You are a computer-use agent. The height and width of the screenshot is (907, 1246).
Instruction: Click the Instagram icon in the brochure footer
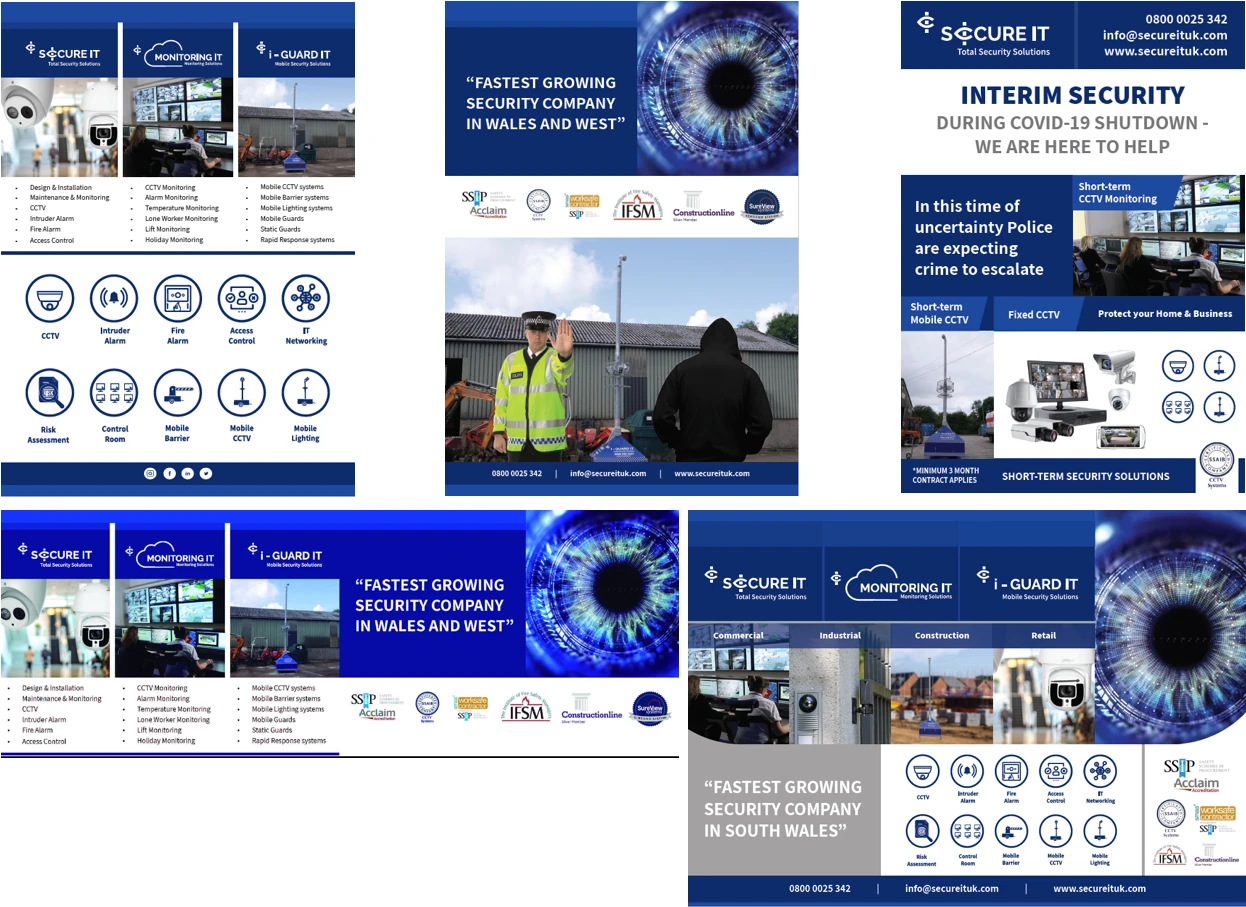150,473
